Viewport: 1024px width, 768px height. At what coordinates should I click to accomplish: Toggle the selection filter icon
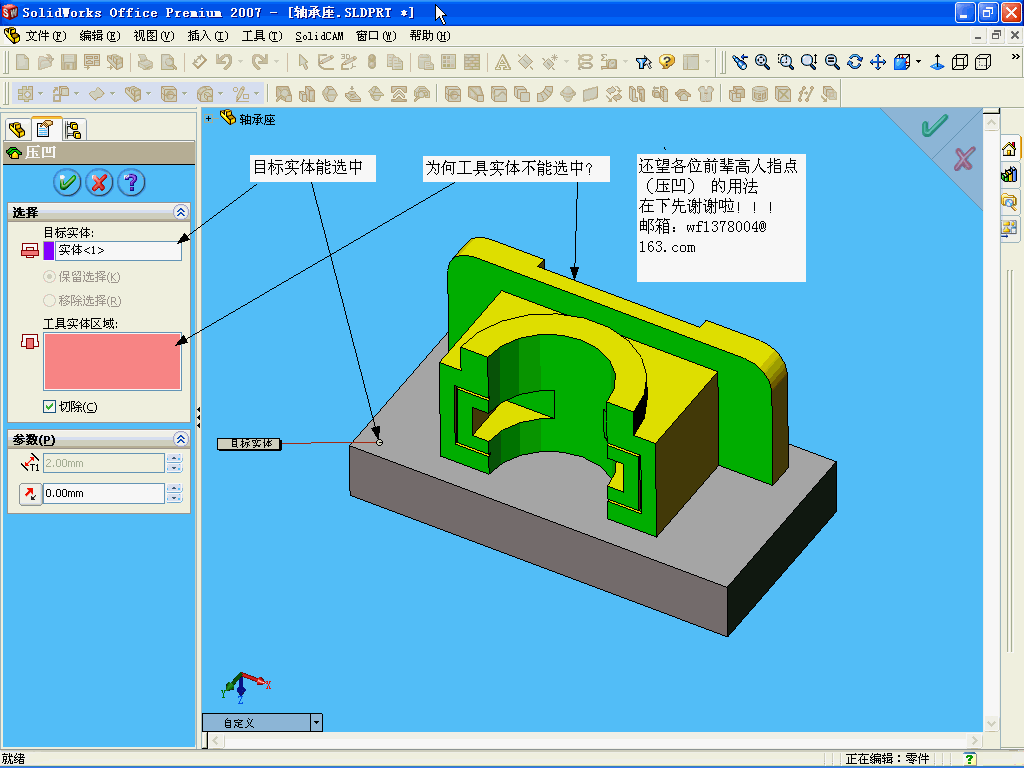click(643, 62)
